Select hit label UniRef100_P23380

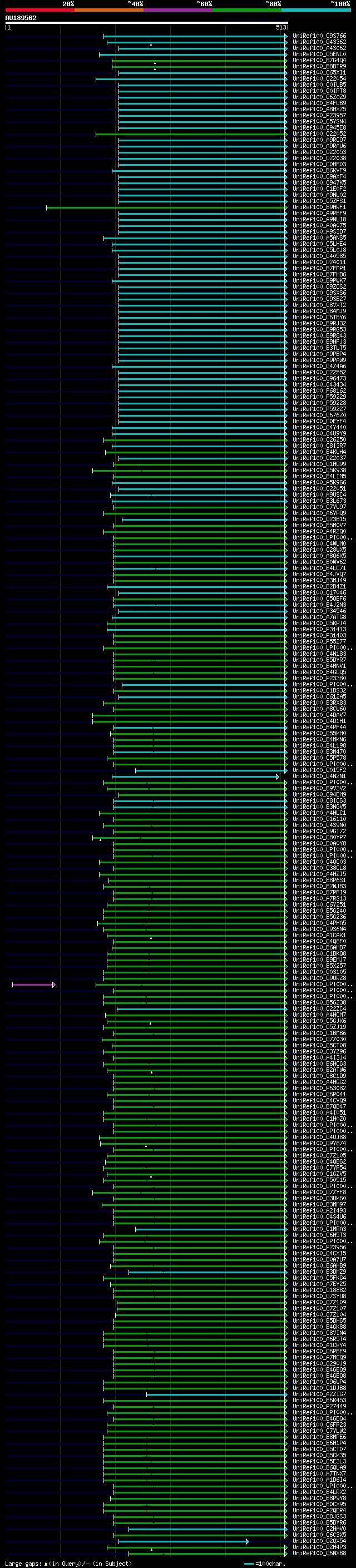[x=319, y=678]
